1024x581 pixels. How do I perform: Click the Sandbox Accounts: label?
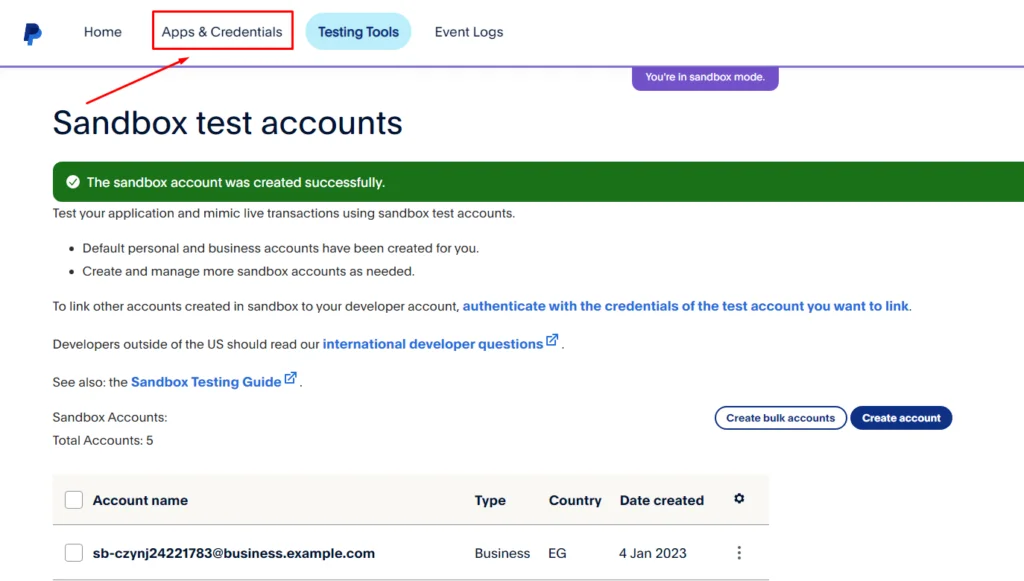(x=110, y=417)
